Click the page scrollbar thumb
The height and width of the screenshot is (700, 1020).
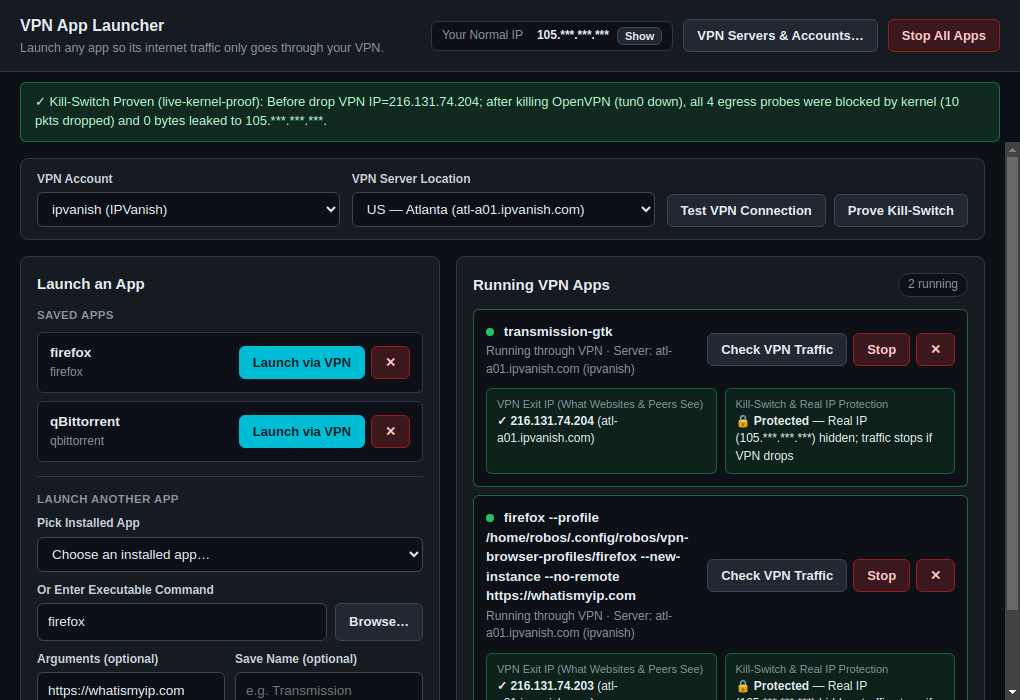(x=1012, y=383)
